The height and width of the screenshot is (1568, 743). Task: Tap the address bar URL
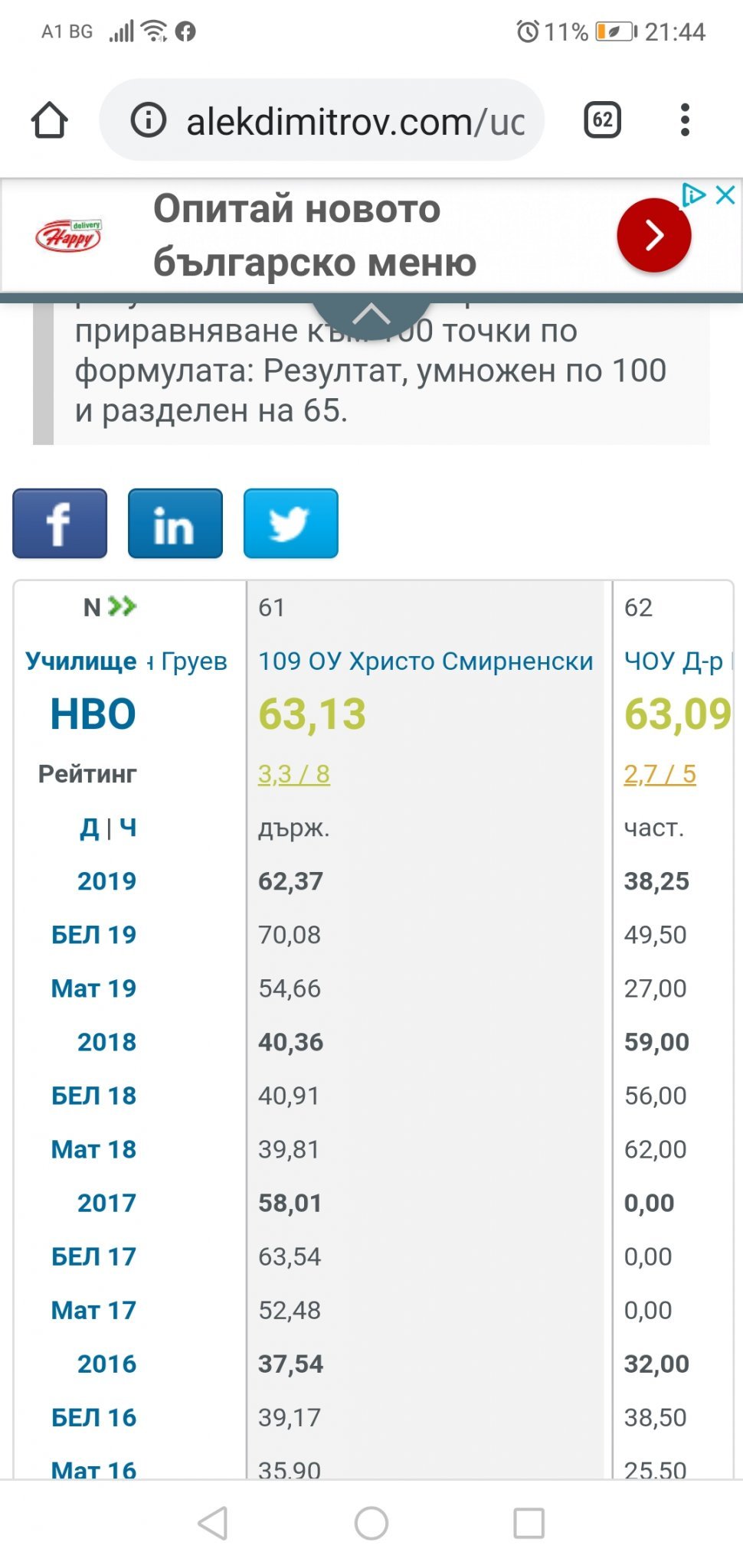click(x=355, y=122)
